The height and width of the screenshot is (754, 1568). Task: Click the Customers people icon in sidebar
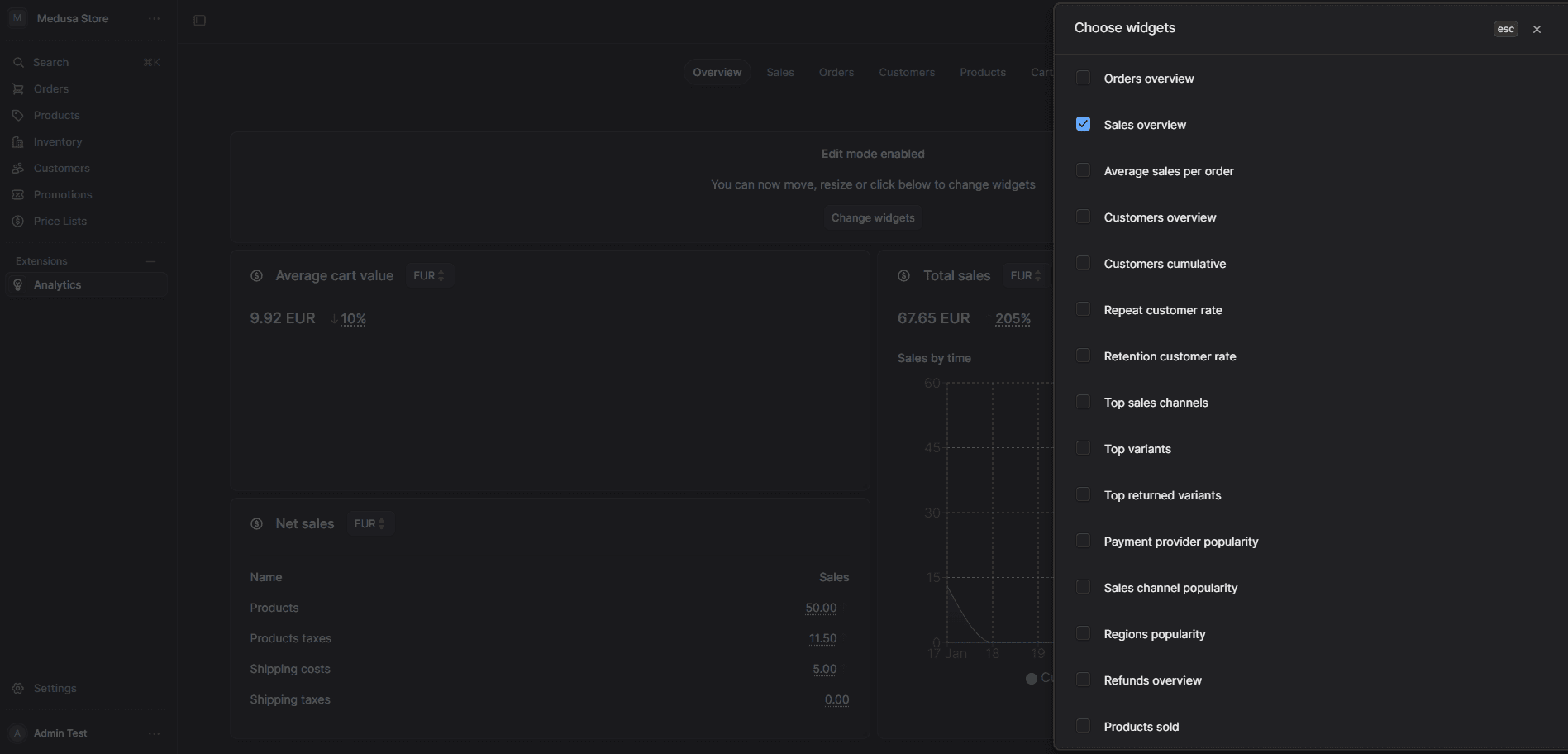[18, 169]
